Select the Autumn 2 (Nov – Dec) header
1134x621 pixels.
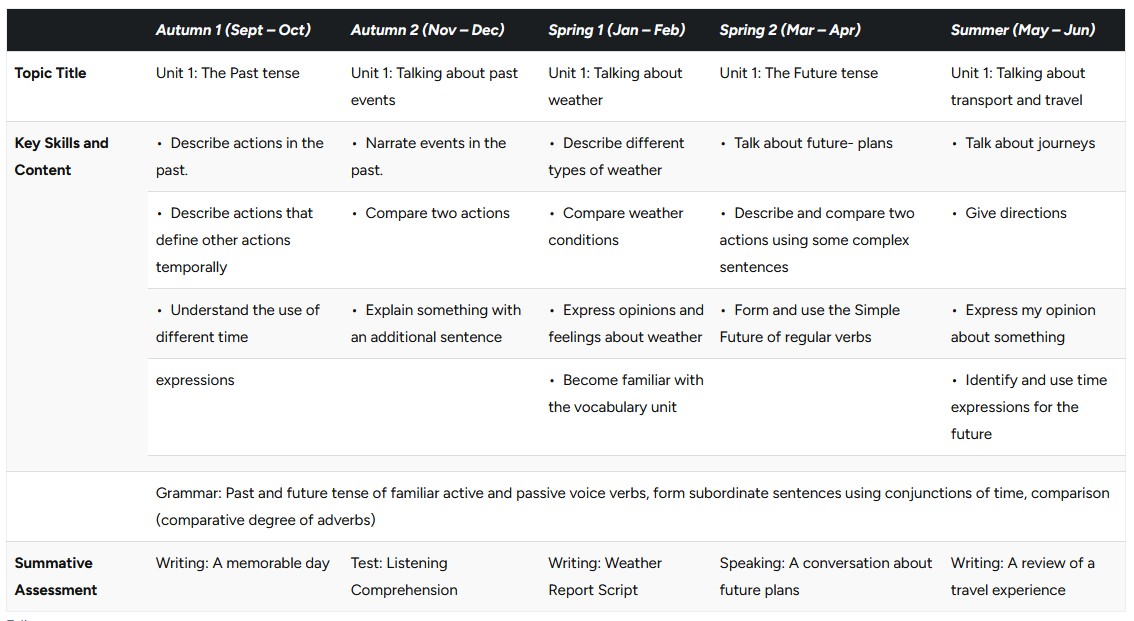click(427, 30)
